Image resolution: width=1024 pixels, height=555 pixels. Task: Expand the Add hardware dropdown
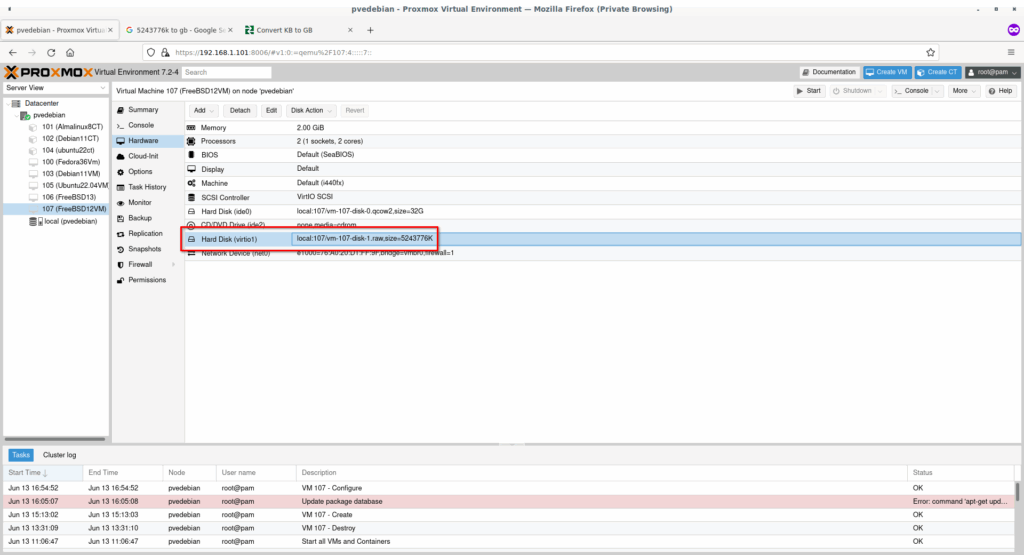pos(203,110)
